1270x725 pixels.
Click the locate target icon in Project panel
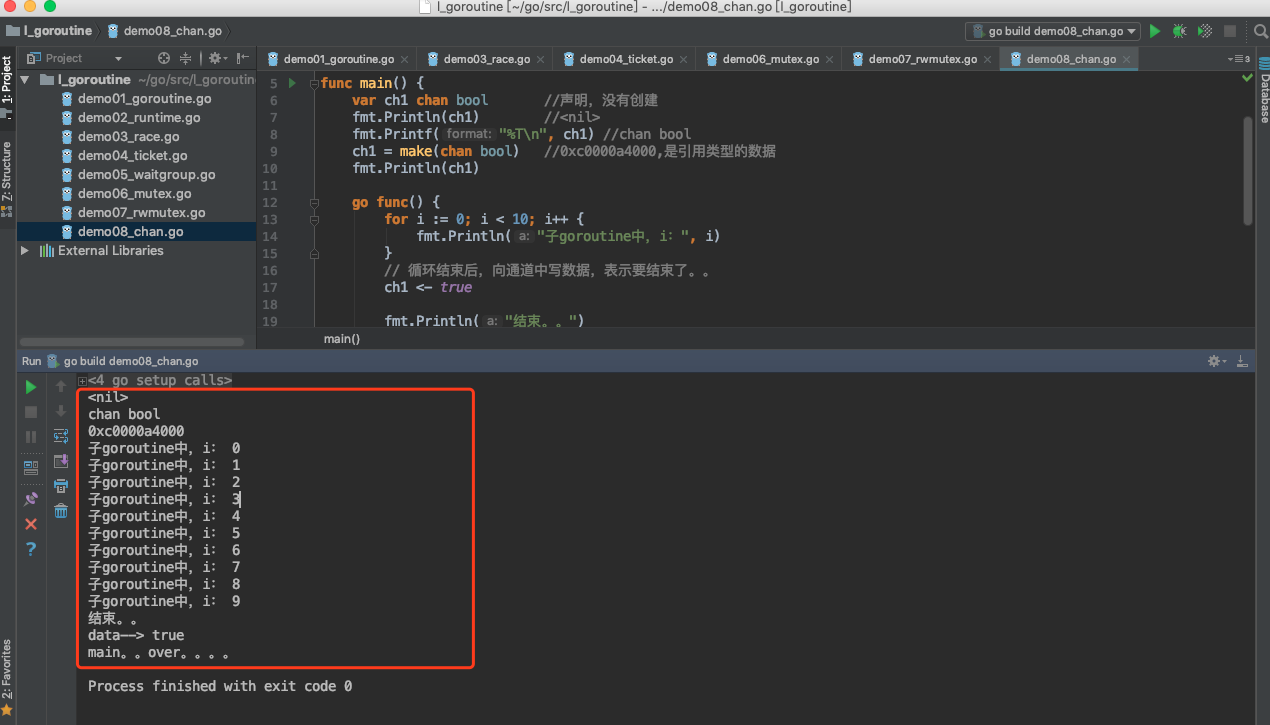pyautogui.click(x=164, y=58)
